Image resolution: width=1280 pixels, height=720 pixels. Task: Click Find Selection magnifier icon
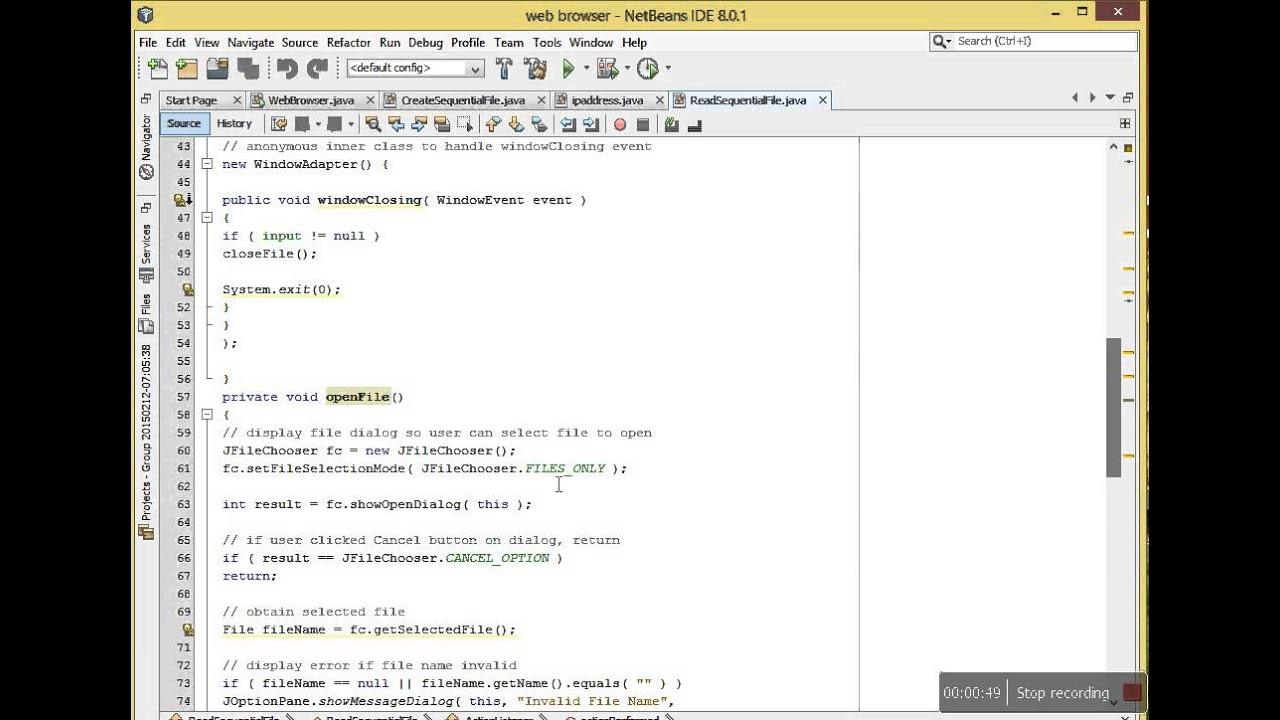tap(373, 124)
